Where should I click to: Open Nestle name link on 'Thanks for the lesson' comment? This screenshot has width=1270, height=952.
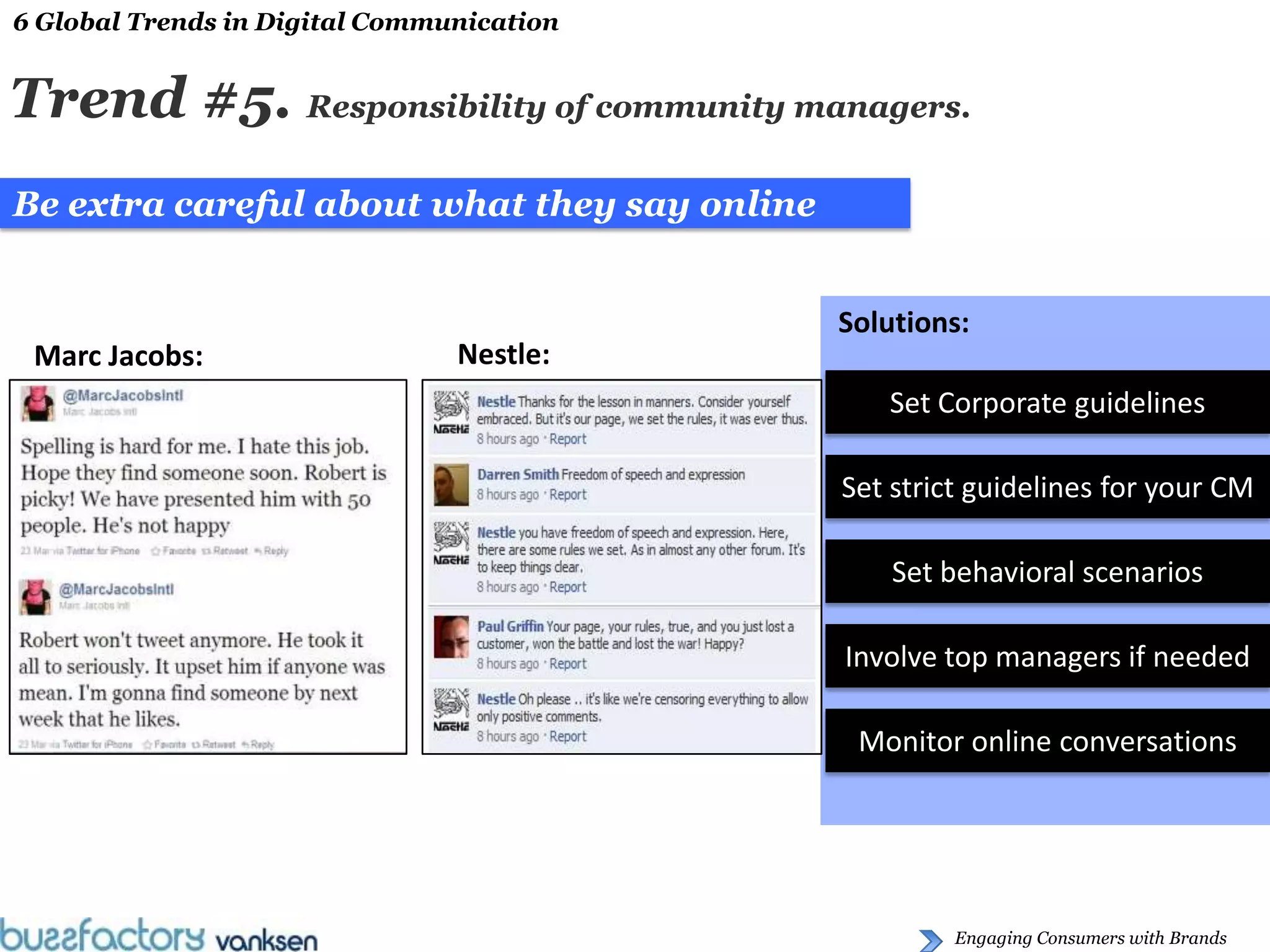coord(496,402)
